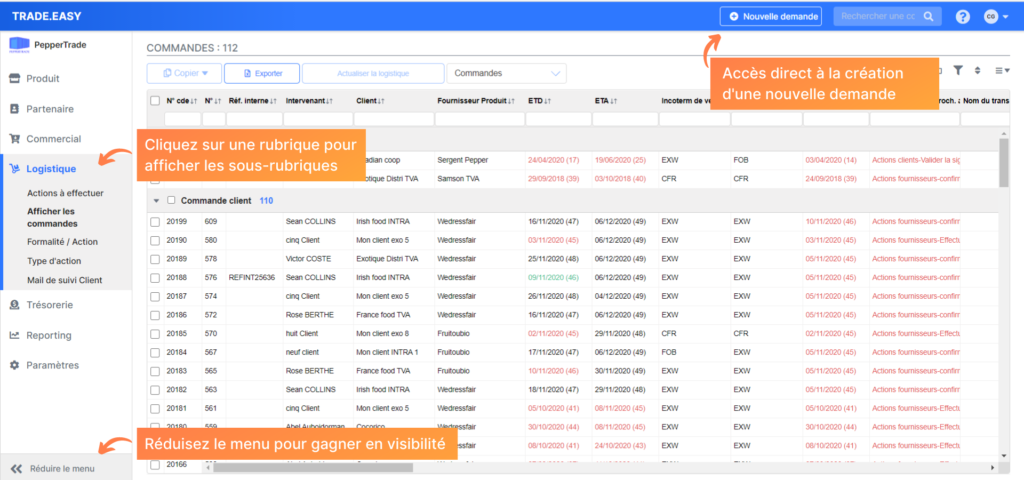Select checkbox for order 20188

[x=155, y=278]
